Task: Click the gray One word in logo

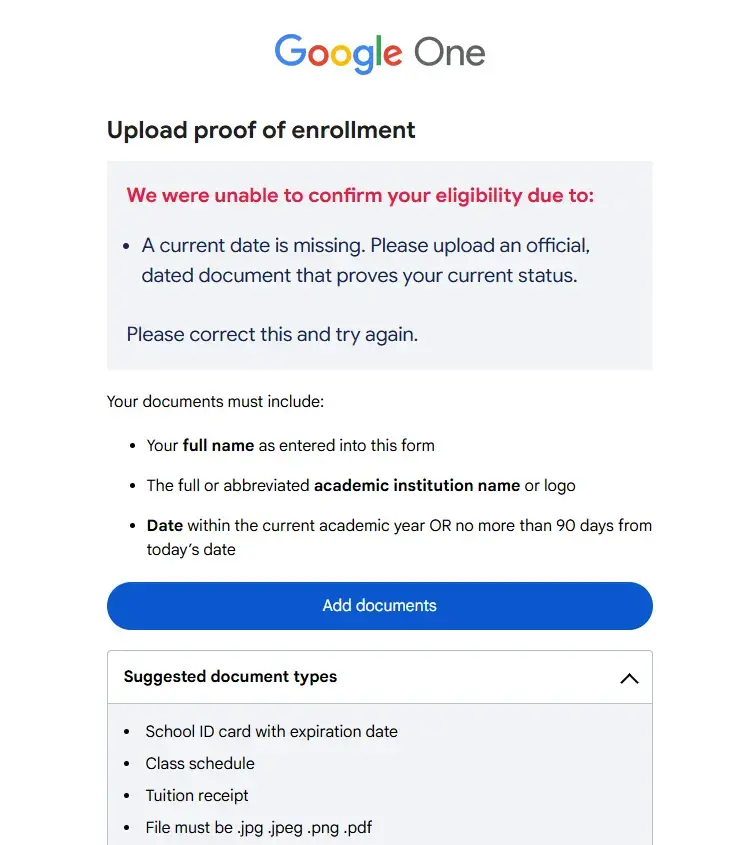Action: click(x=449, y=52)
